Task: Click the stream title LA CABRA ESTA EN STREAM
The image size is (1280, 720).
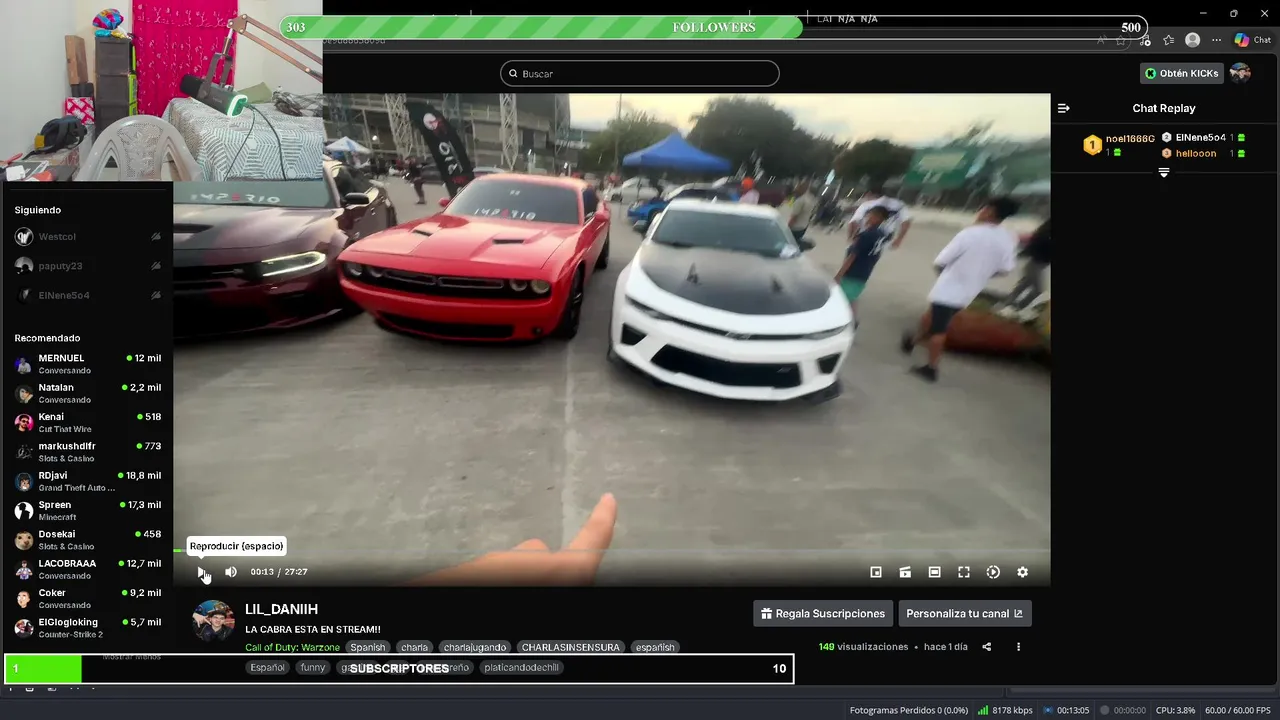Action: 313,629
